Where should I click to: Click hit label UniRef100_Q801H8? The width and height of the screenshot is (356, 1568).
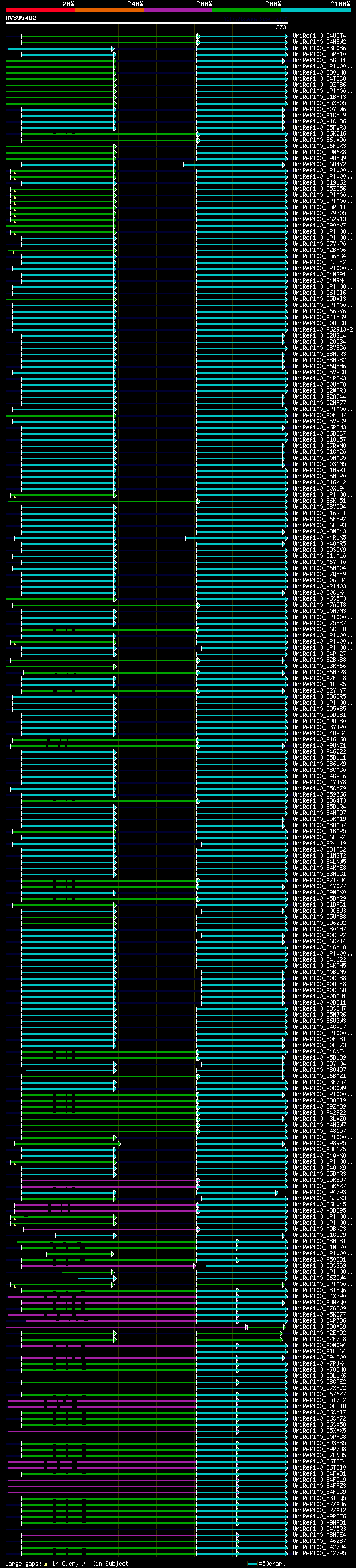tap(319, 72)
